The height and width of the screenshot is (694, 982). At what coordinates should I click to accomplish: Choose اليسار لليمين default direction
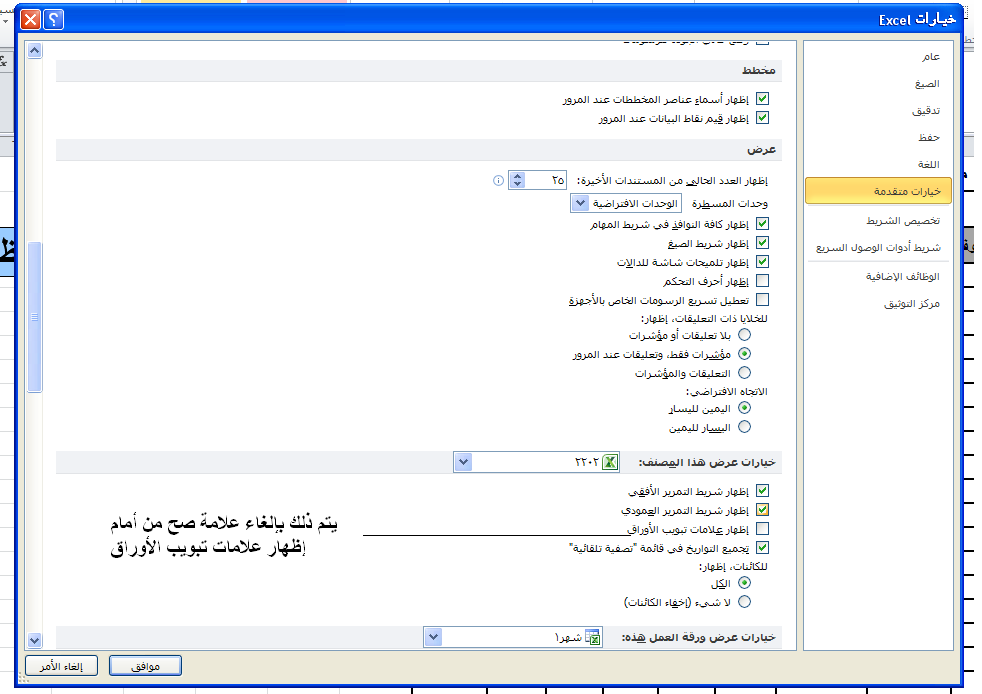coord(744,427)
